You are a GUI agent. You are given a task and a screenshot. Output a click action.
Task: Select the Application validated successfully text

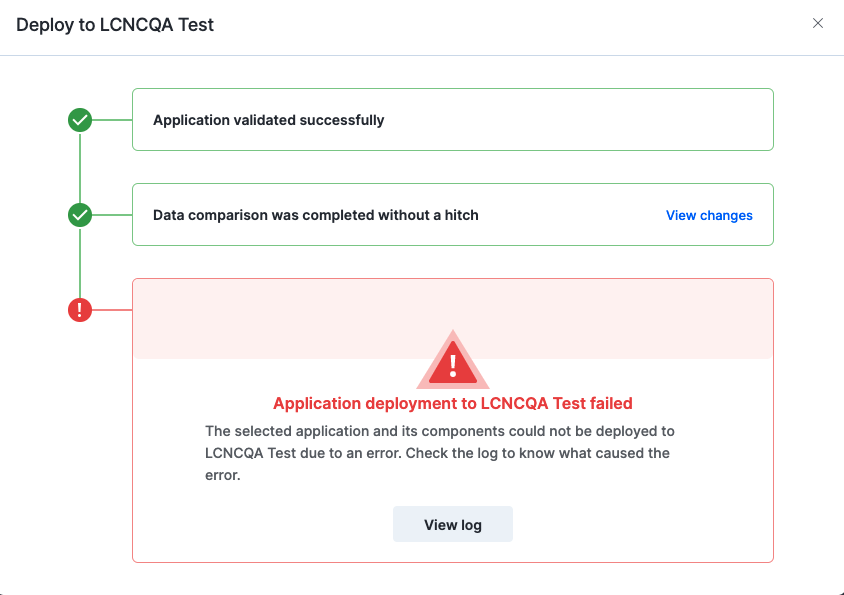tap(269, 120)
